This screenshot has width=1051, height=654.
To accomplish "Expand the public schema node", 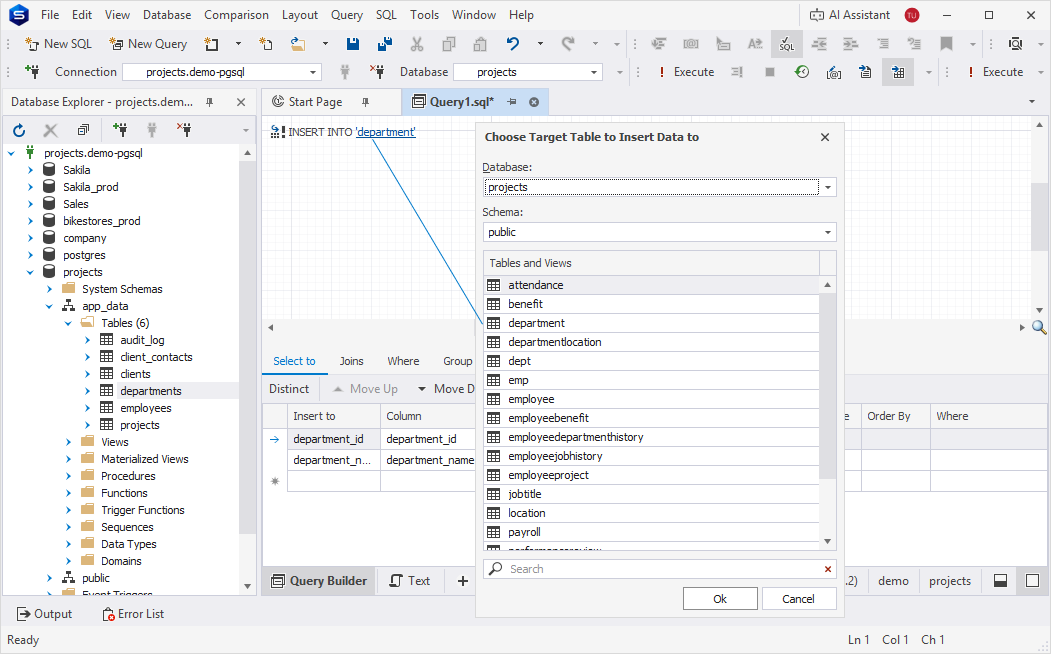I will [x=49, y=578].
